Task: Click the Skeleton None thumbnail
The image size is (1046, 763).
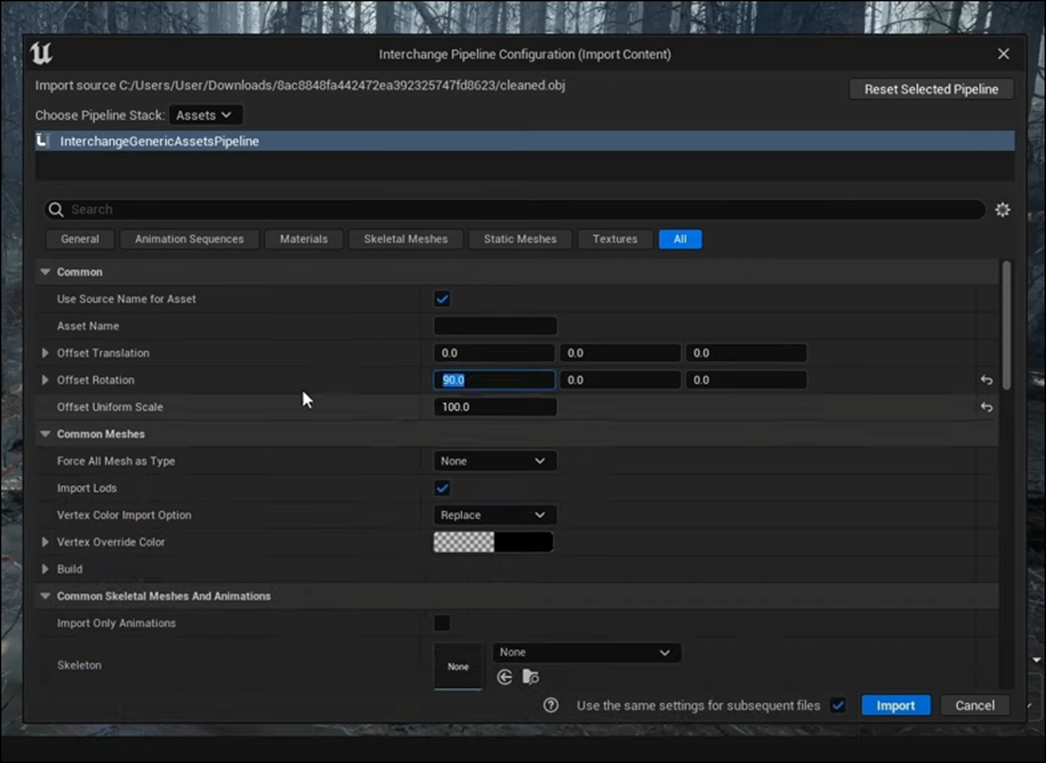Action: 458,666
